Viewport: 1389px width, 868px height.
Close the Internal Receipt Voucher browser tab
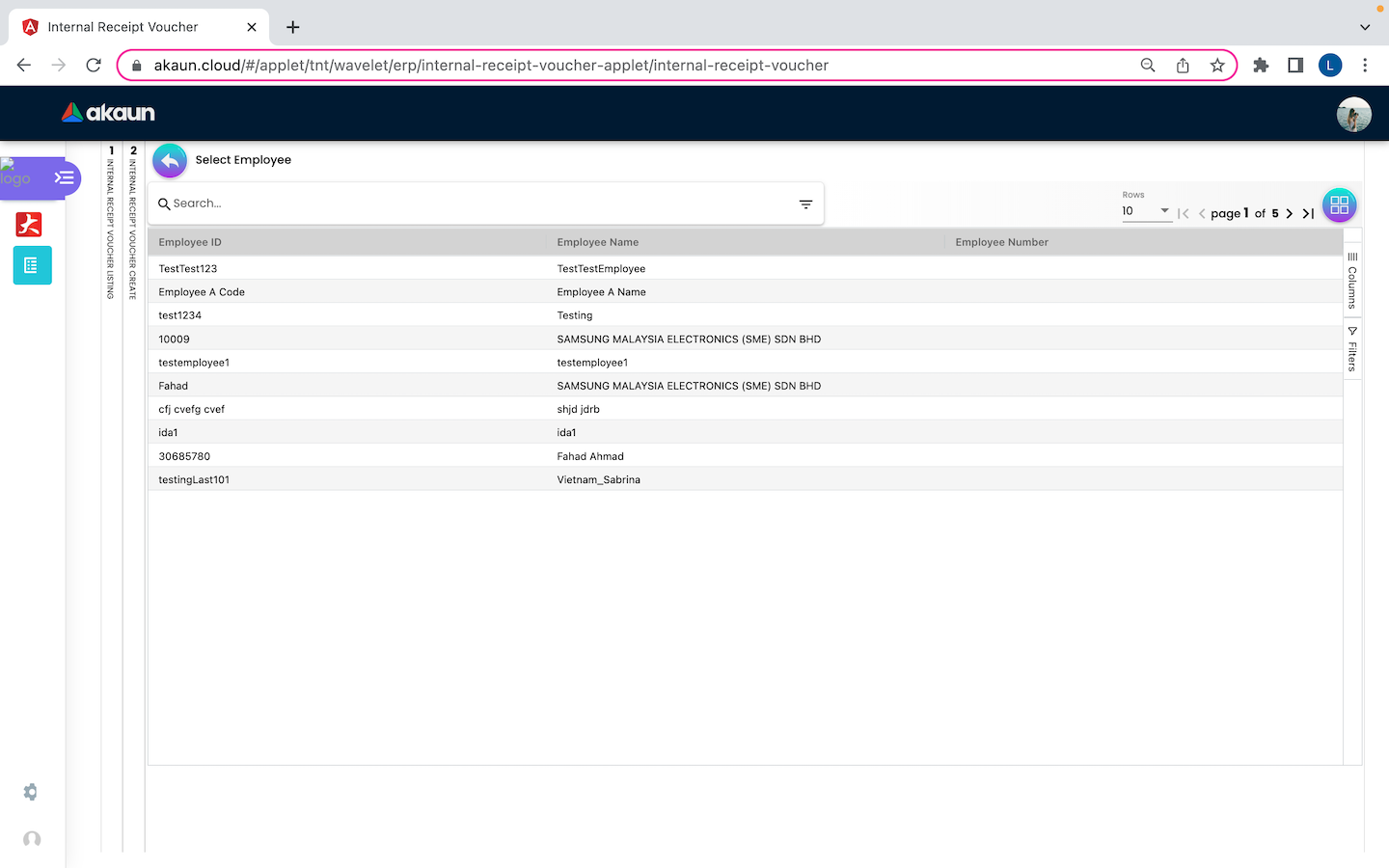click(252, 27)
